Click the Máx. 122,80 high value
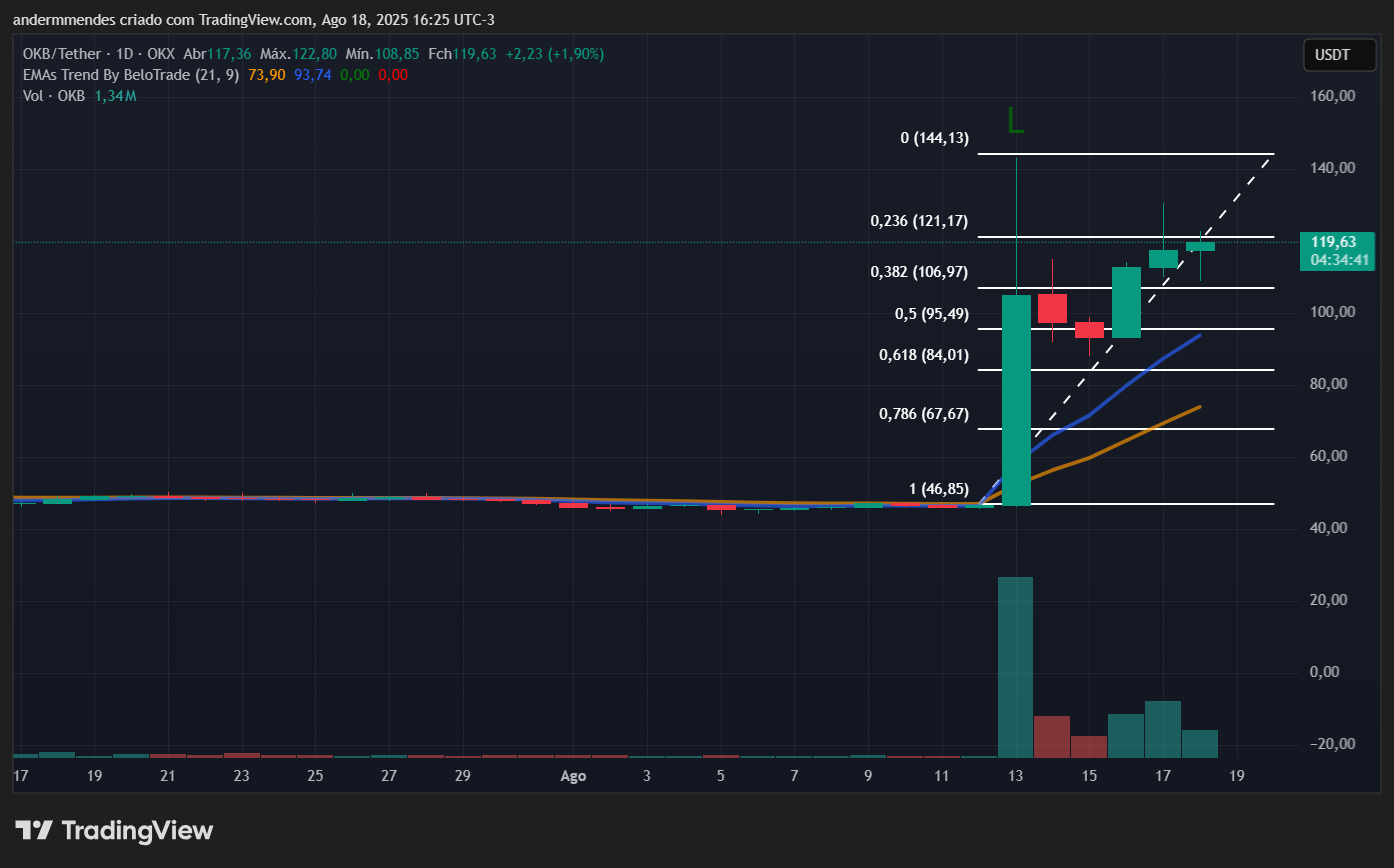Image resolution: width=1394 pixels, height=868 pixels. [x=300, y=54]
